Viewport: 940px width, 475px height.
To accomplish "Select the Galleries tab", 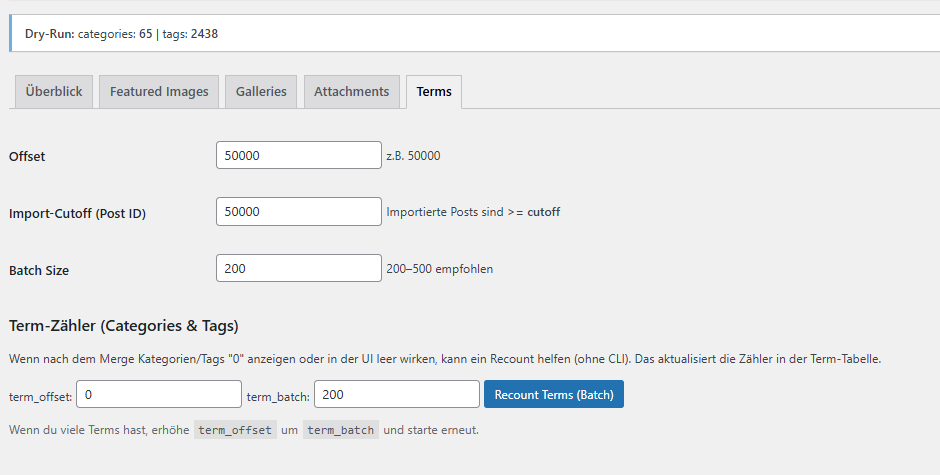I will click(x=261, y=91).
